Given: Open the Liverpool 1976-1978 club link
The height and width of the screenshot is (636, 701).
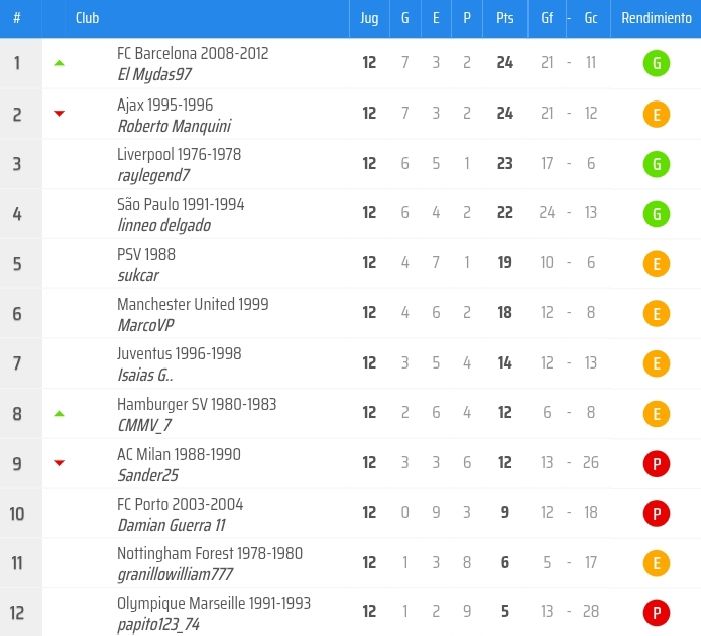Looking at the screenshot, I should [179, 154].
